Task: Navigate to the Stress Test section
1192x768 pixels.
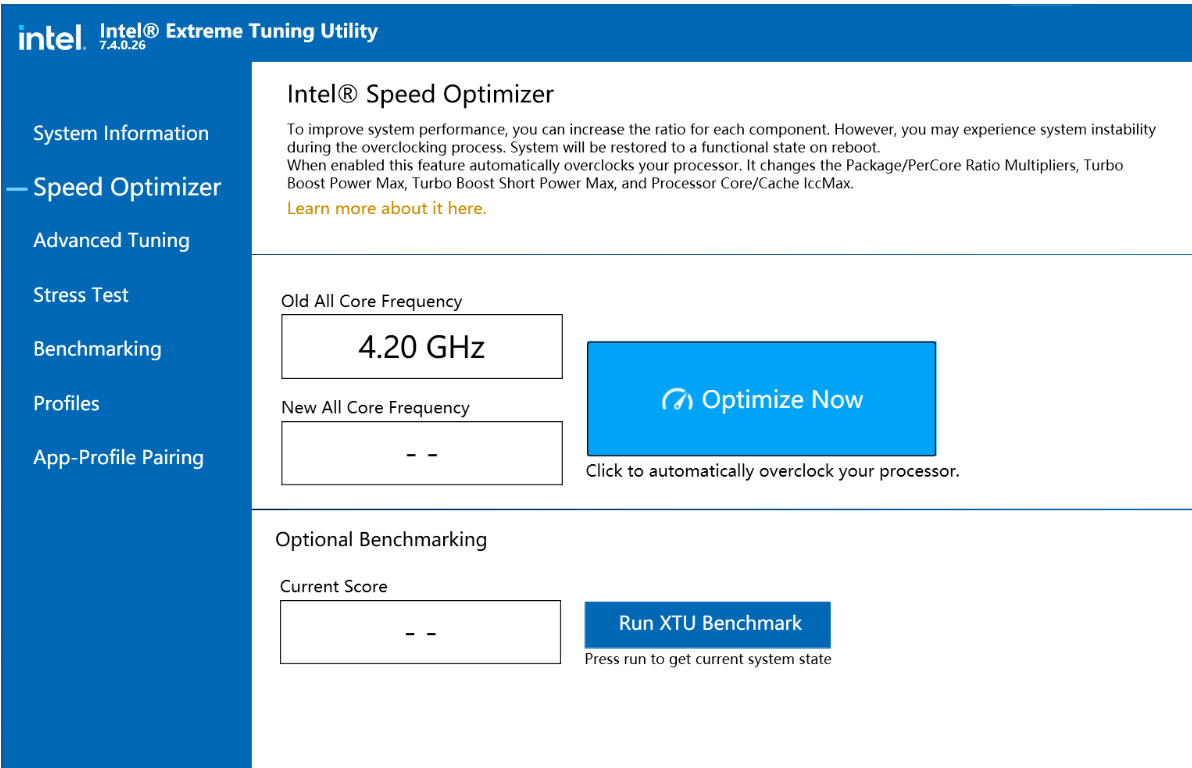Action: 80,294
